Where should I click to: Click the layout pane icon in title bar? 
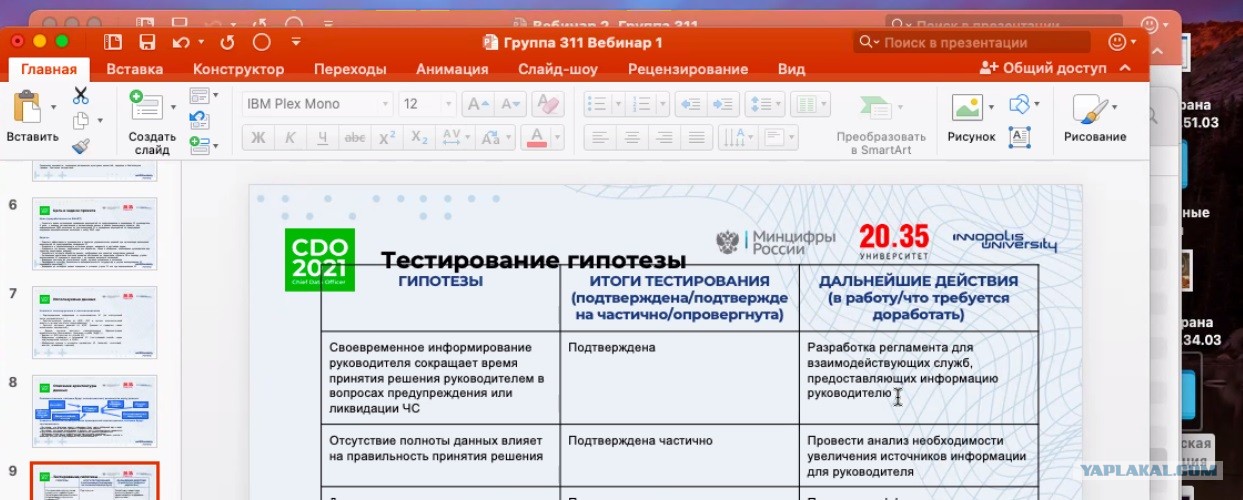click(113, 42)
